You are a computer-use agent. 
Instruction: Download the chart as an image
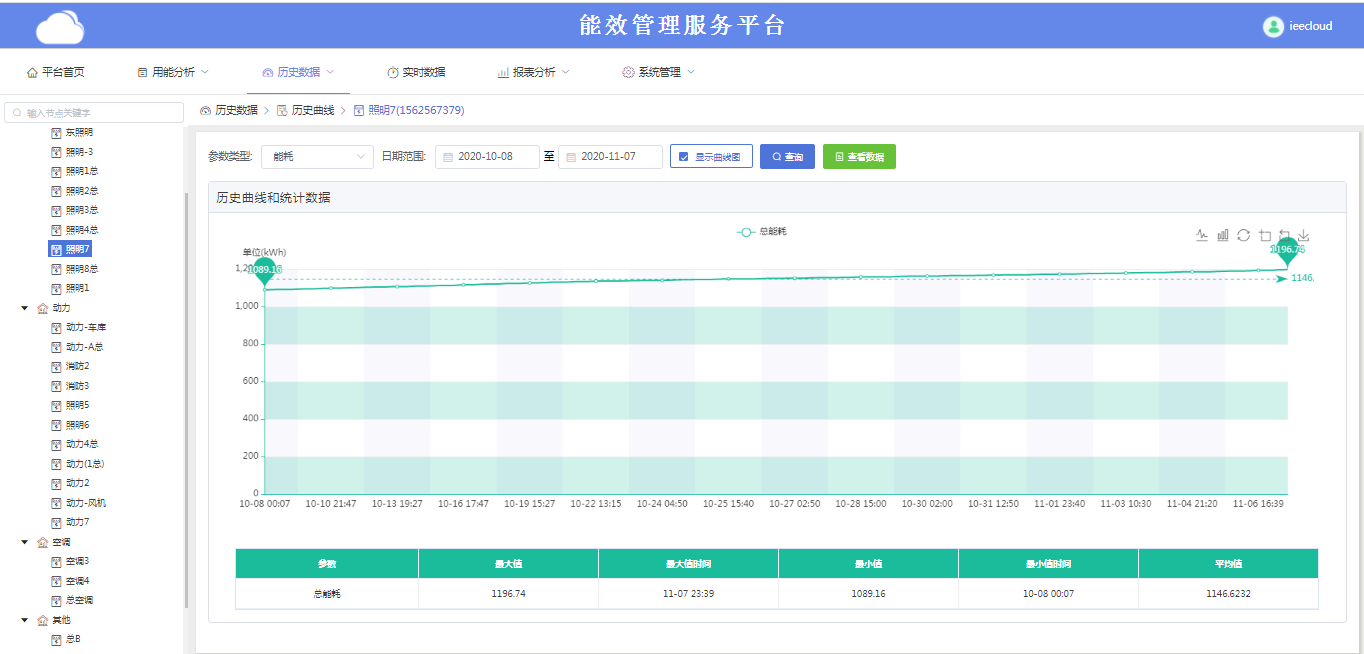pyautogui.click(x=1304, y=235)
